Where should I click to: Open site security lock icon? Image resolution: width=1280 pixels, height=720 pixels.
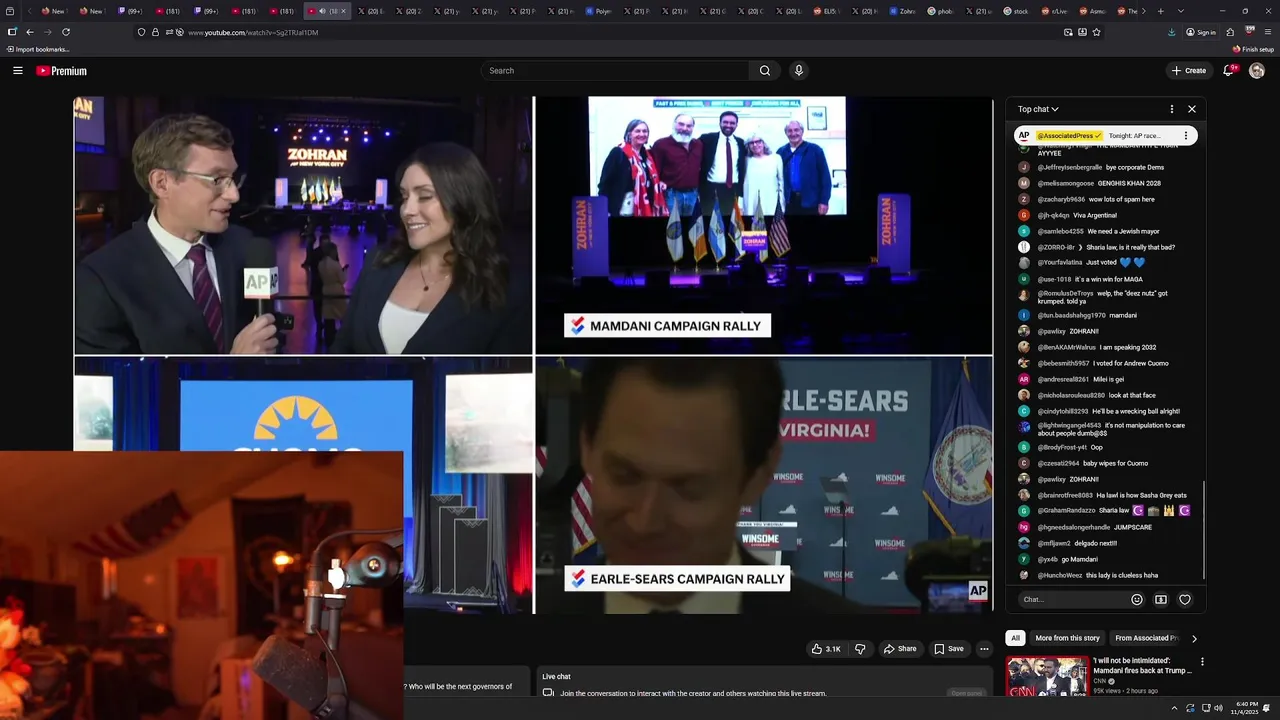click(x=154, y=32)
